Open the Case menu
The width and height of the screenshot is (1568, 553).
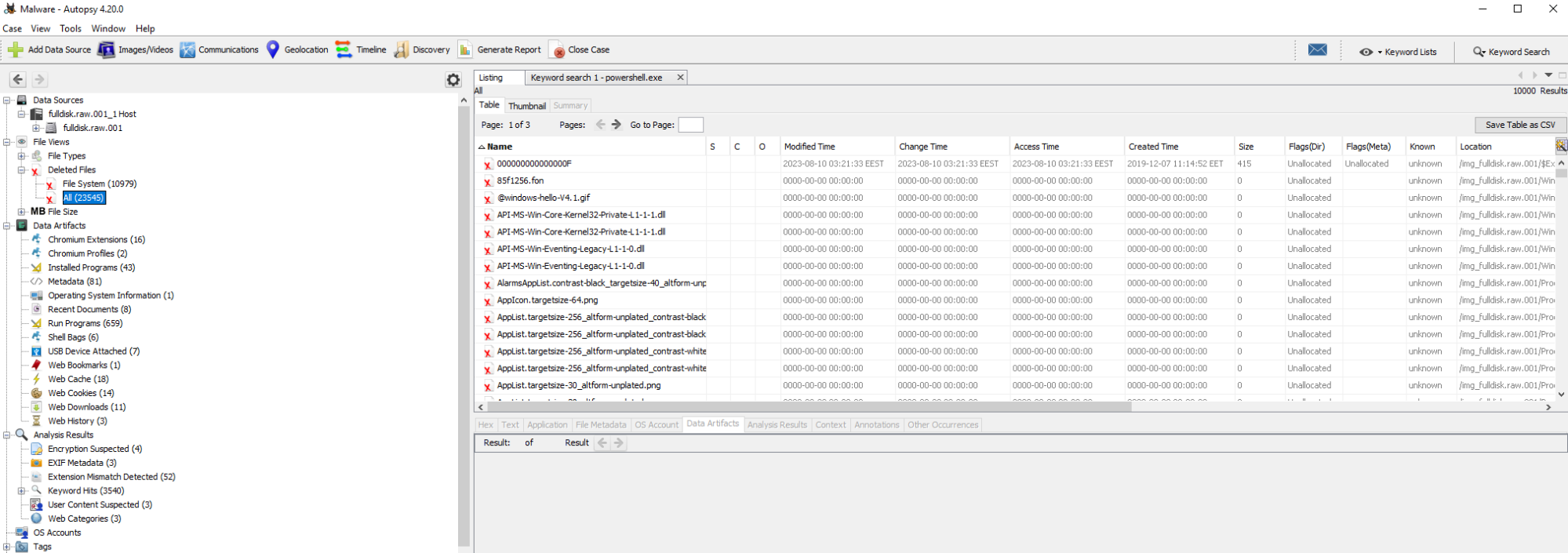(x=13, y=28)
